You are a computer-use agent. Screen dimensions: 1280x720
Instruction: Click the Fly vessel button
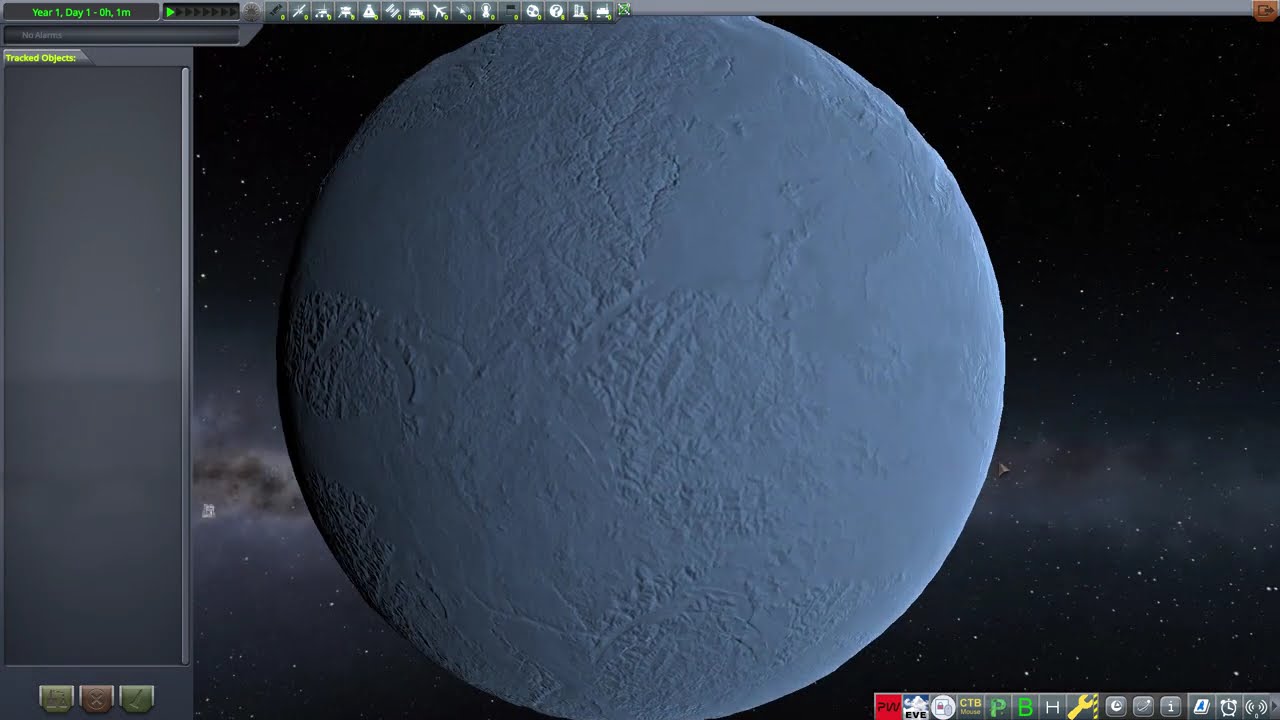[x=137, y=698]
